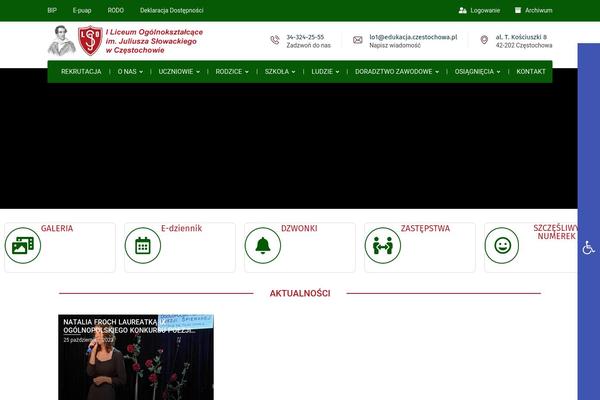Expand the LUDZIE dropdown menu
Image resolution: width=600 pixels, height=400 pixels.
tap(325, 72)
